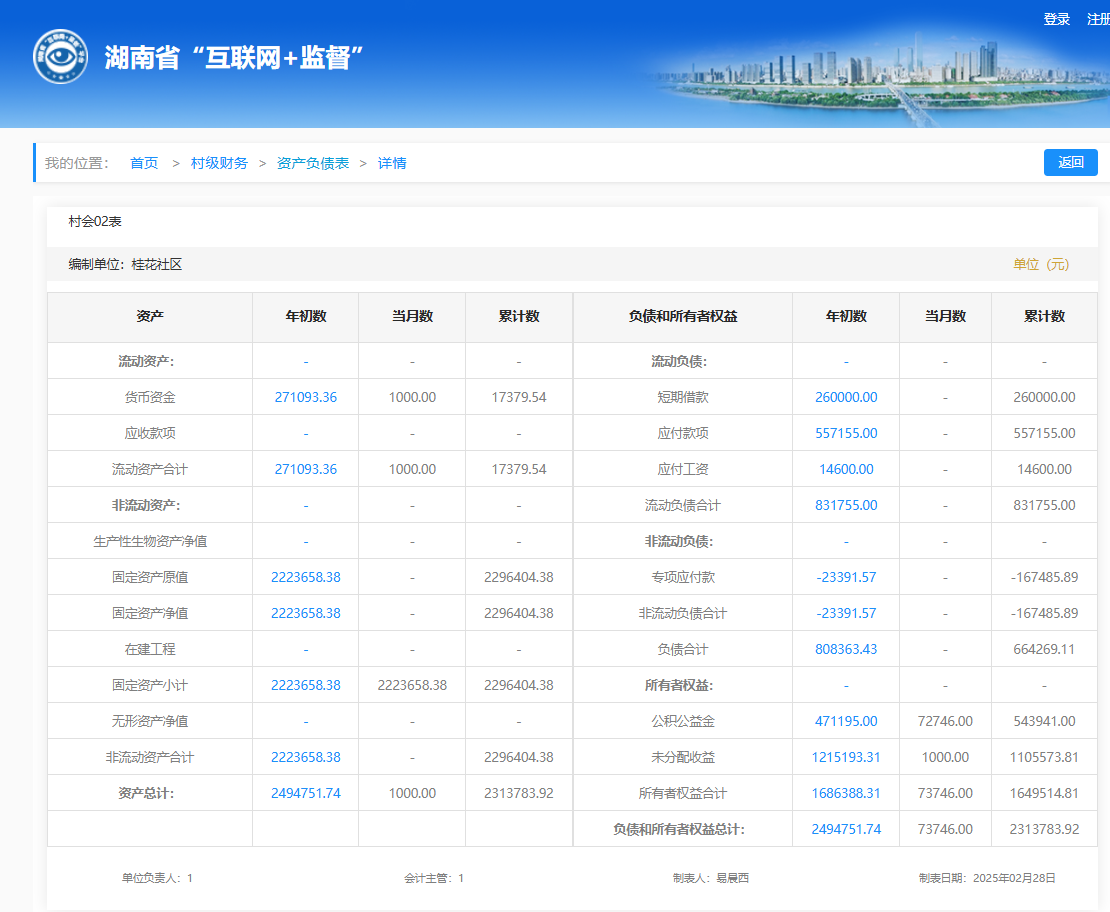1110x912 pixels.
Task: Open 负债合计 年初数 link 808363.43
Action: [846, 649]
